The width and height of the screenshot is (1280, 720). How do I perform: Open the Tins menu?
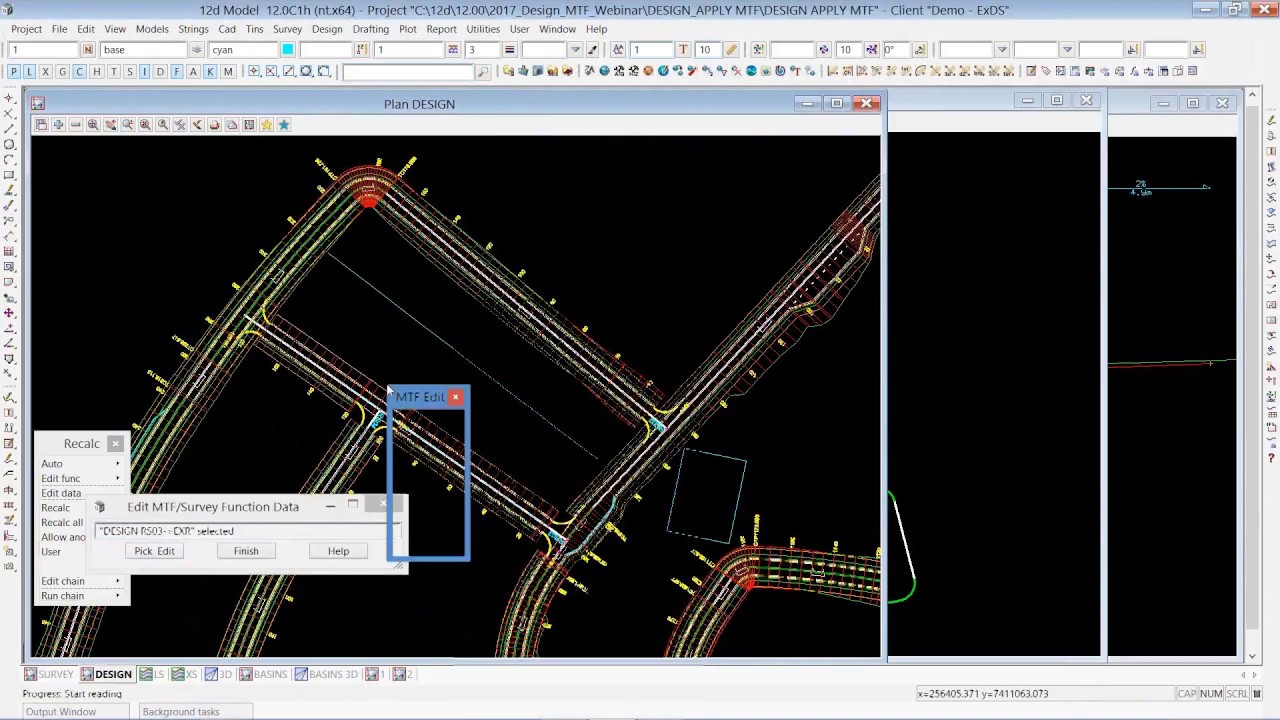[x=254, y=29]
